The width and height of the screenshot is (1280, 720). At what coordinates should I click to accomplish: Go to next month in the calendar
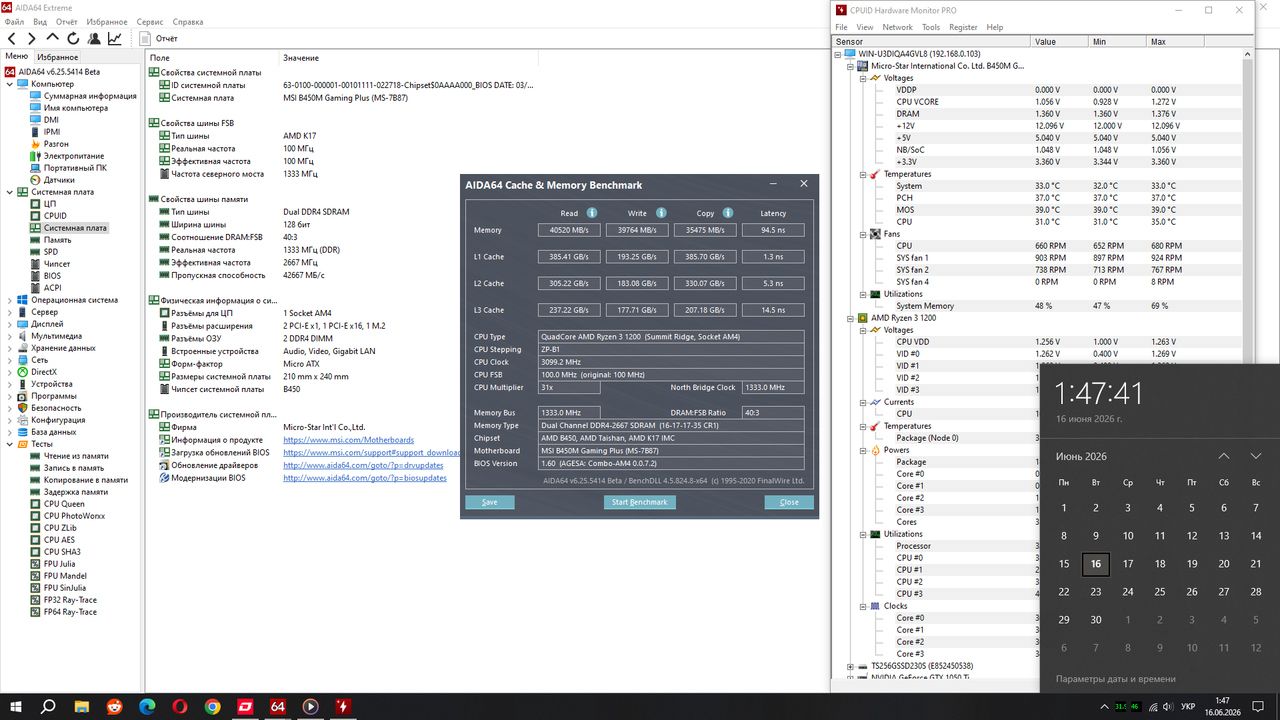point(1256,456)
